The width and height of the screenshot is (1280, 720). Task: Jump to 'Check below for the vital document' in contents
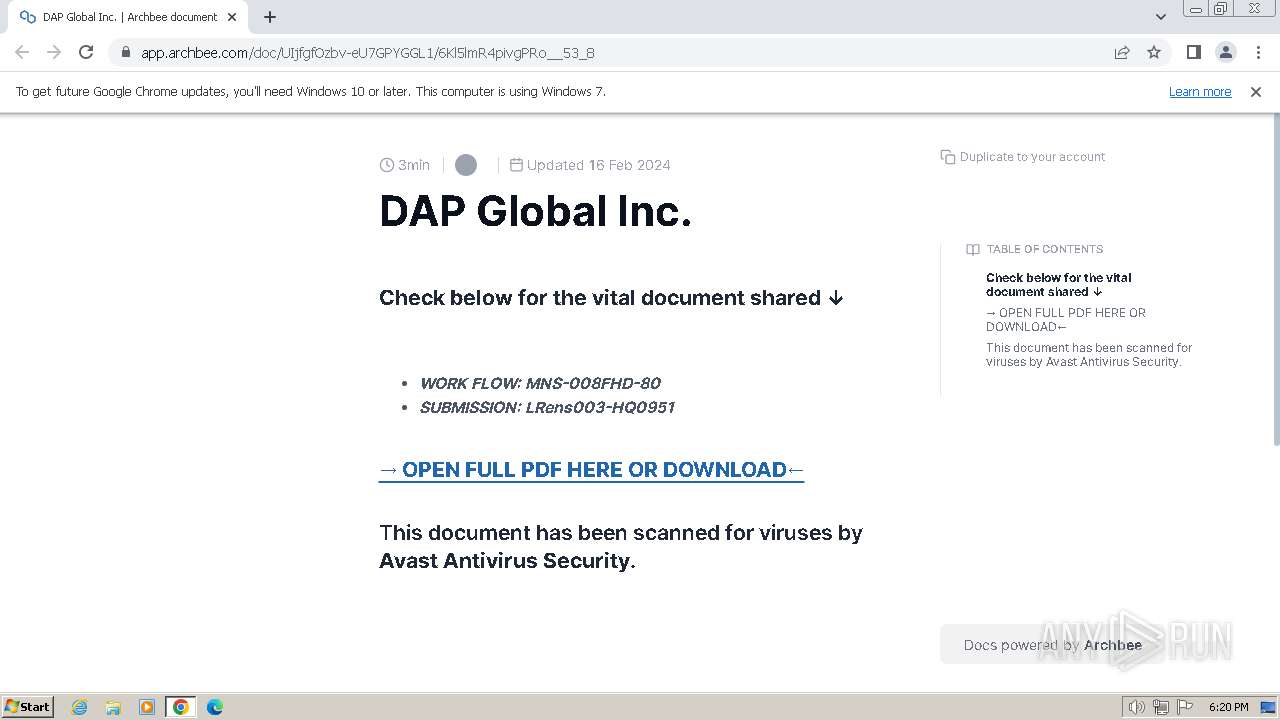tap(1059, 285)
